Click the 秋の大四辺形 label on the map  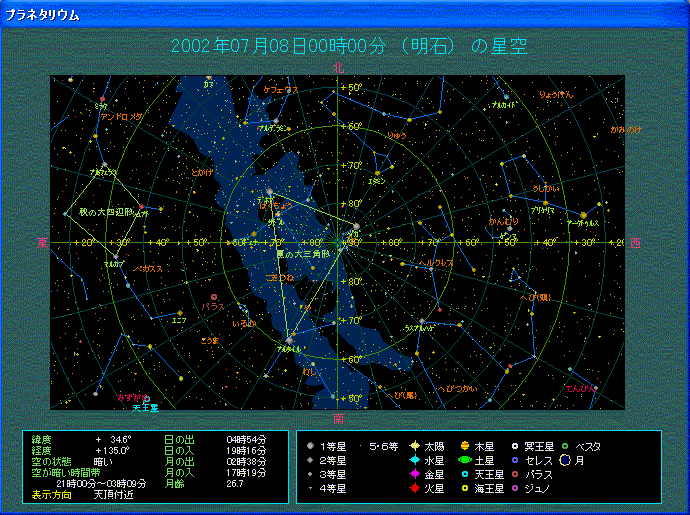pyautogui.click(x=105, y=212)
